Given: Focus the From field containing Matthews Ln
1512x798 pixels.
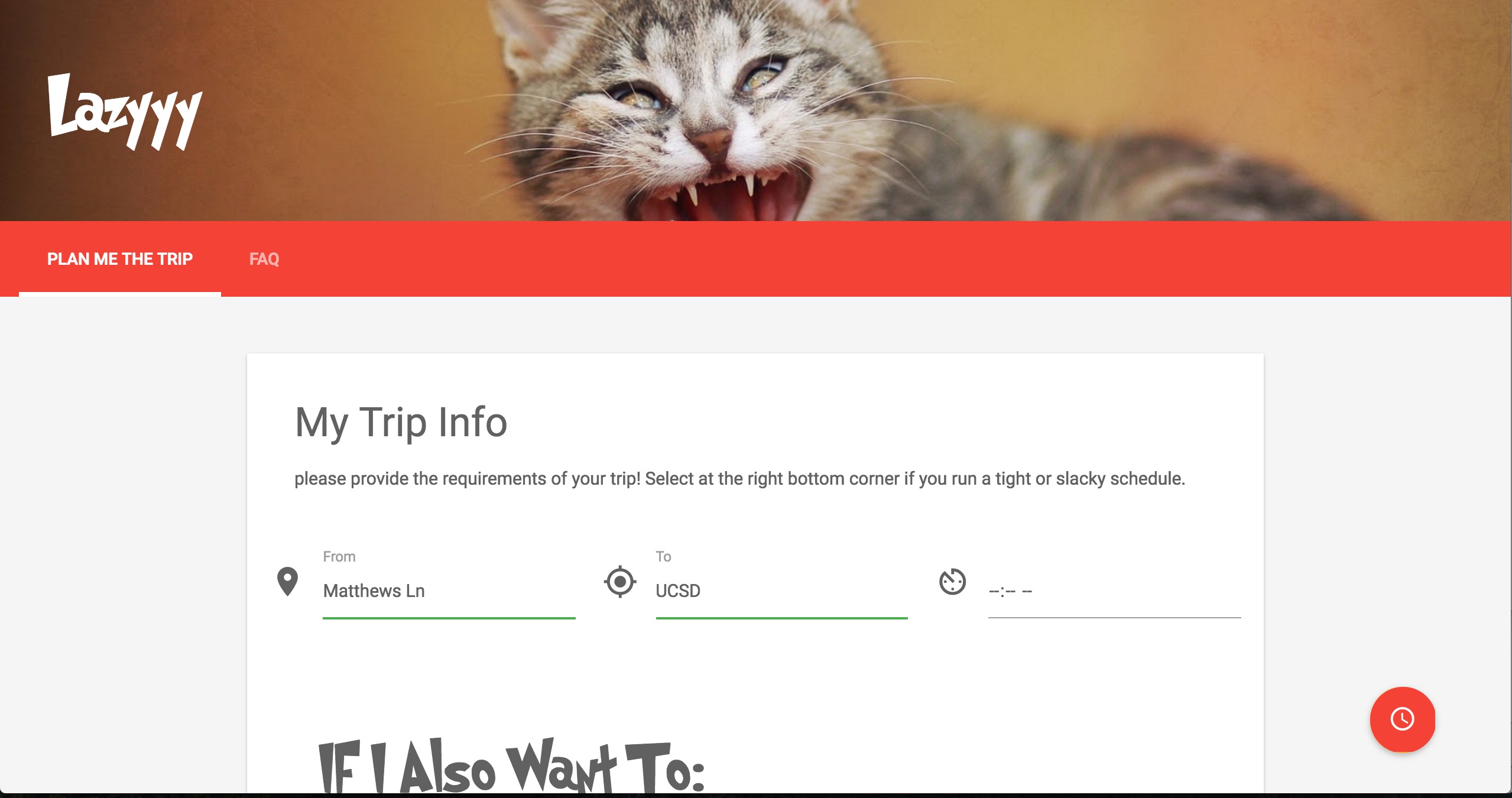Looking at the screenshot, I should pyautogui.click(x=449, y=591).
